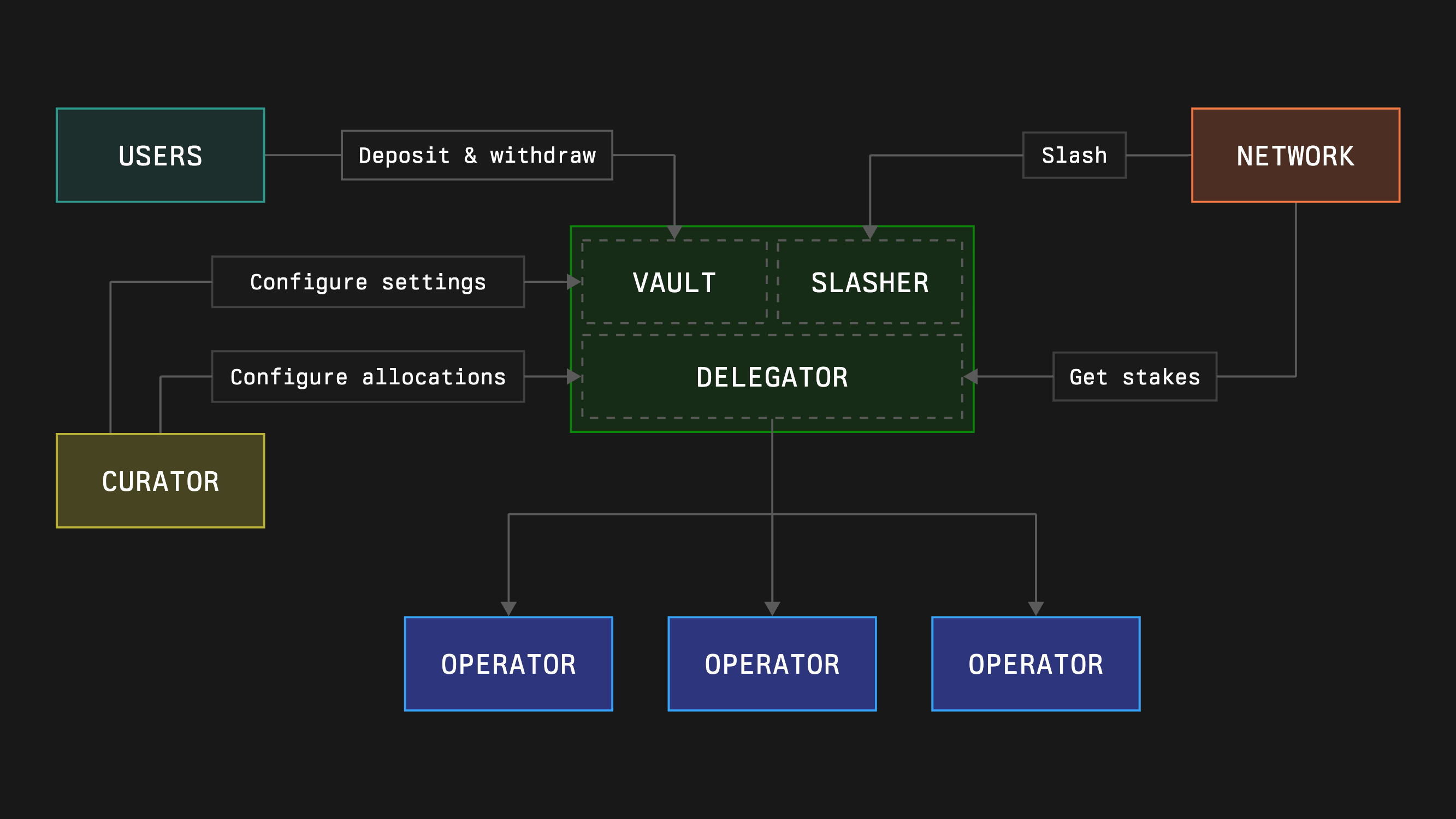
Task: Select the rightmost OPERATOR box
Action: point(1035,662)
